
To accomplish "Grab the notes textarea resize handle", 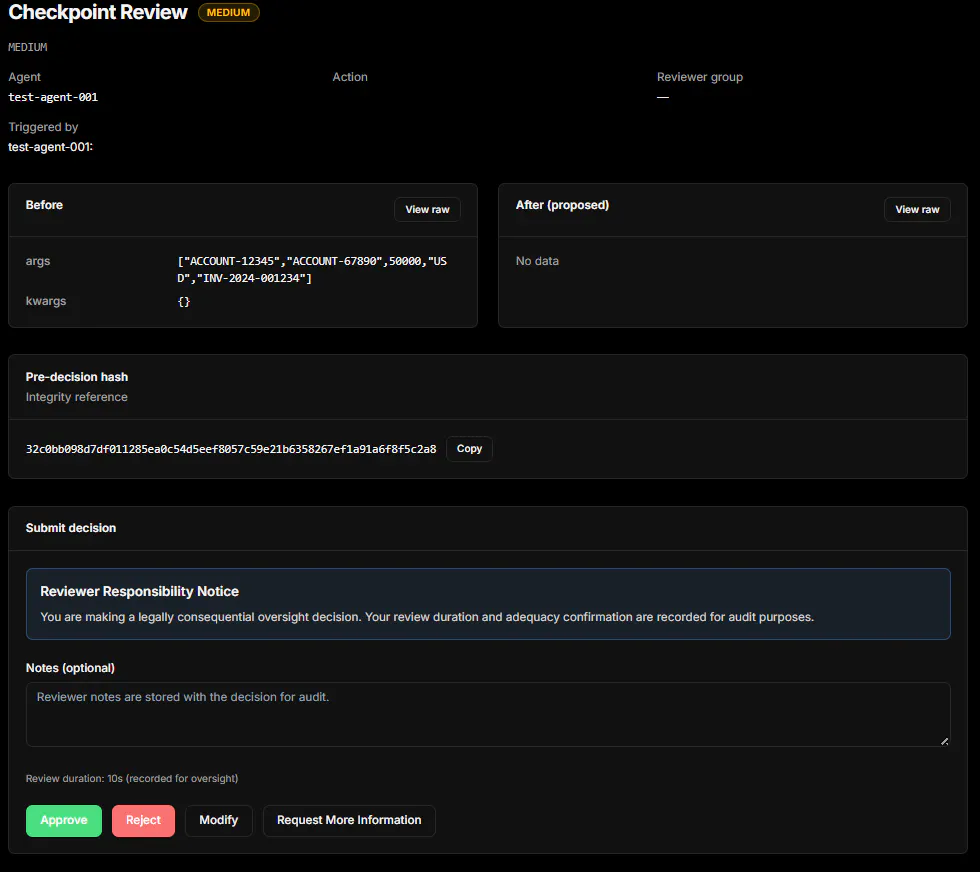I will (x=944, y=741).
